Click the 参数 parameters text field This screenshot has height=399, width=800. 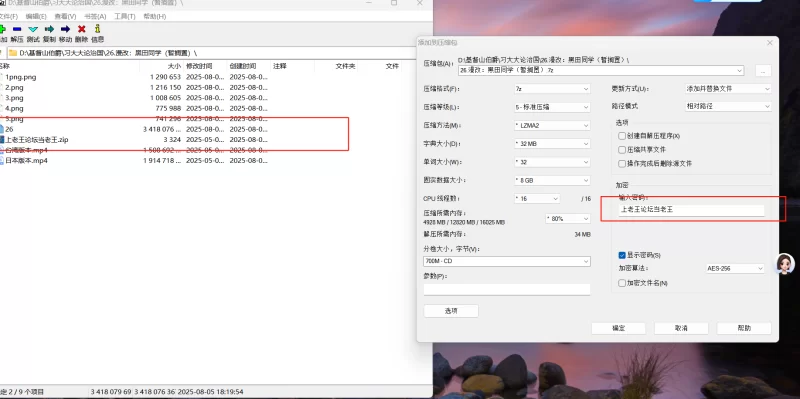[507, 289]
